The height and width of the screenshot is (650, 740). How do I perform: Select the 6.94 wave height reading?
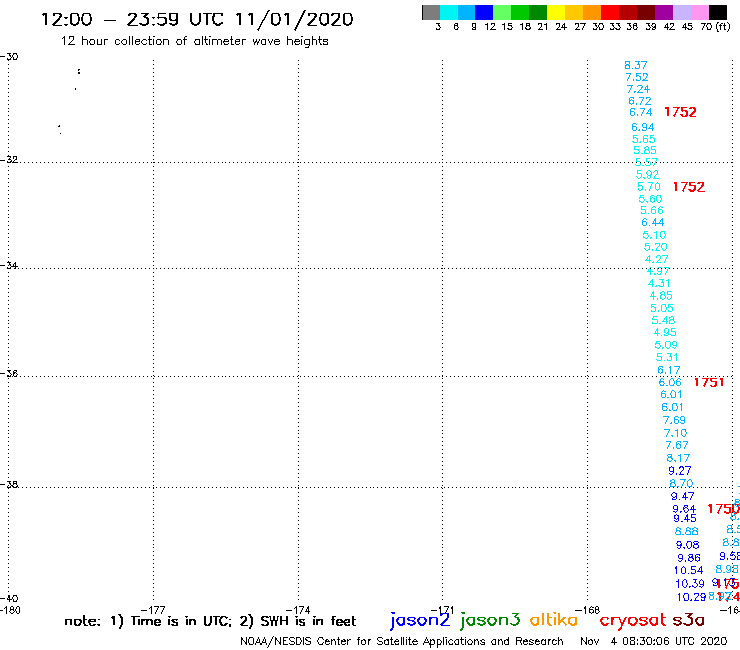point(642,127)
